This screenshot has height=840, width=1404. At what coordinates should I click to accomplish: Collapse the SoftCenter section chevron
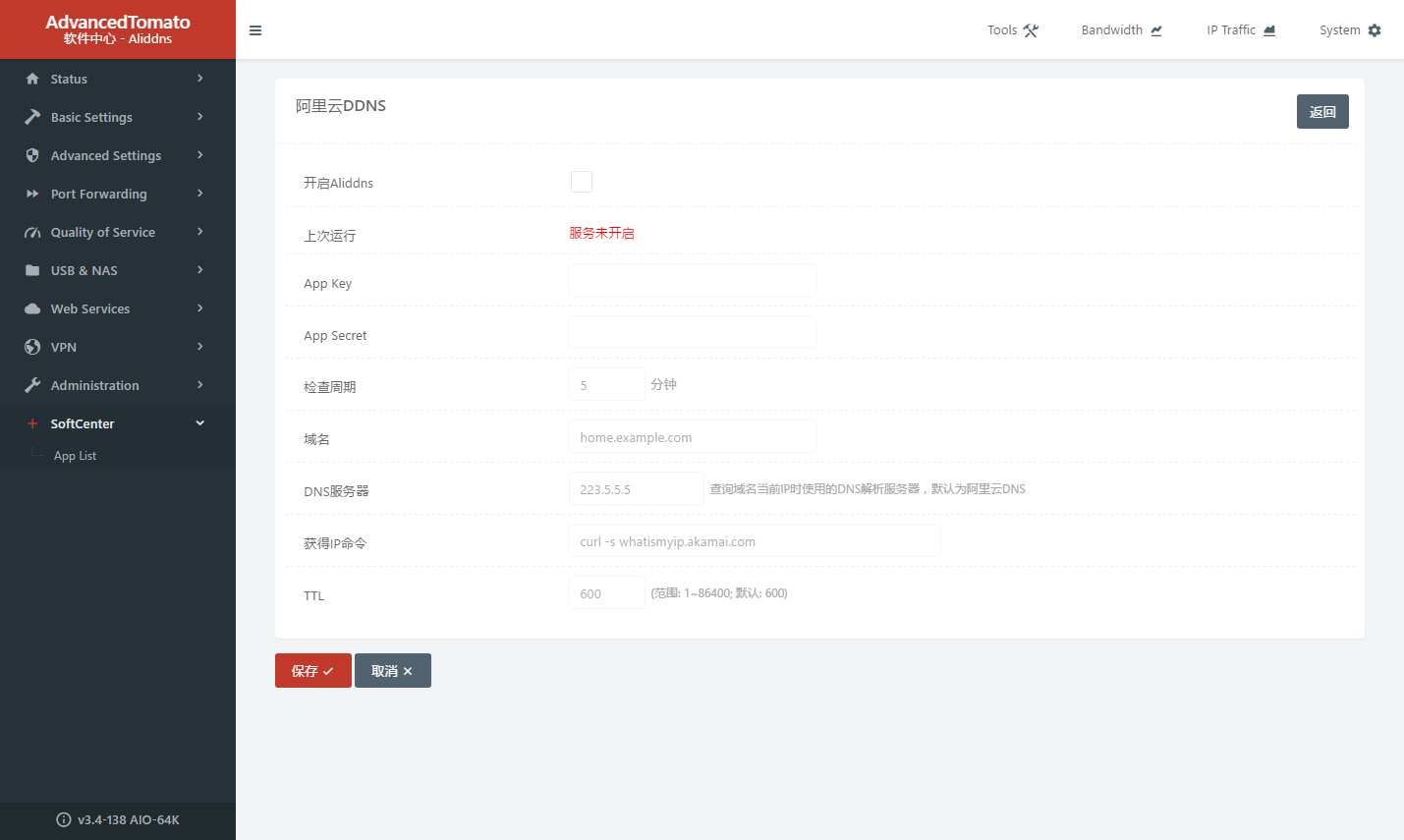coord(200,423)
